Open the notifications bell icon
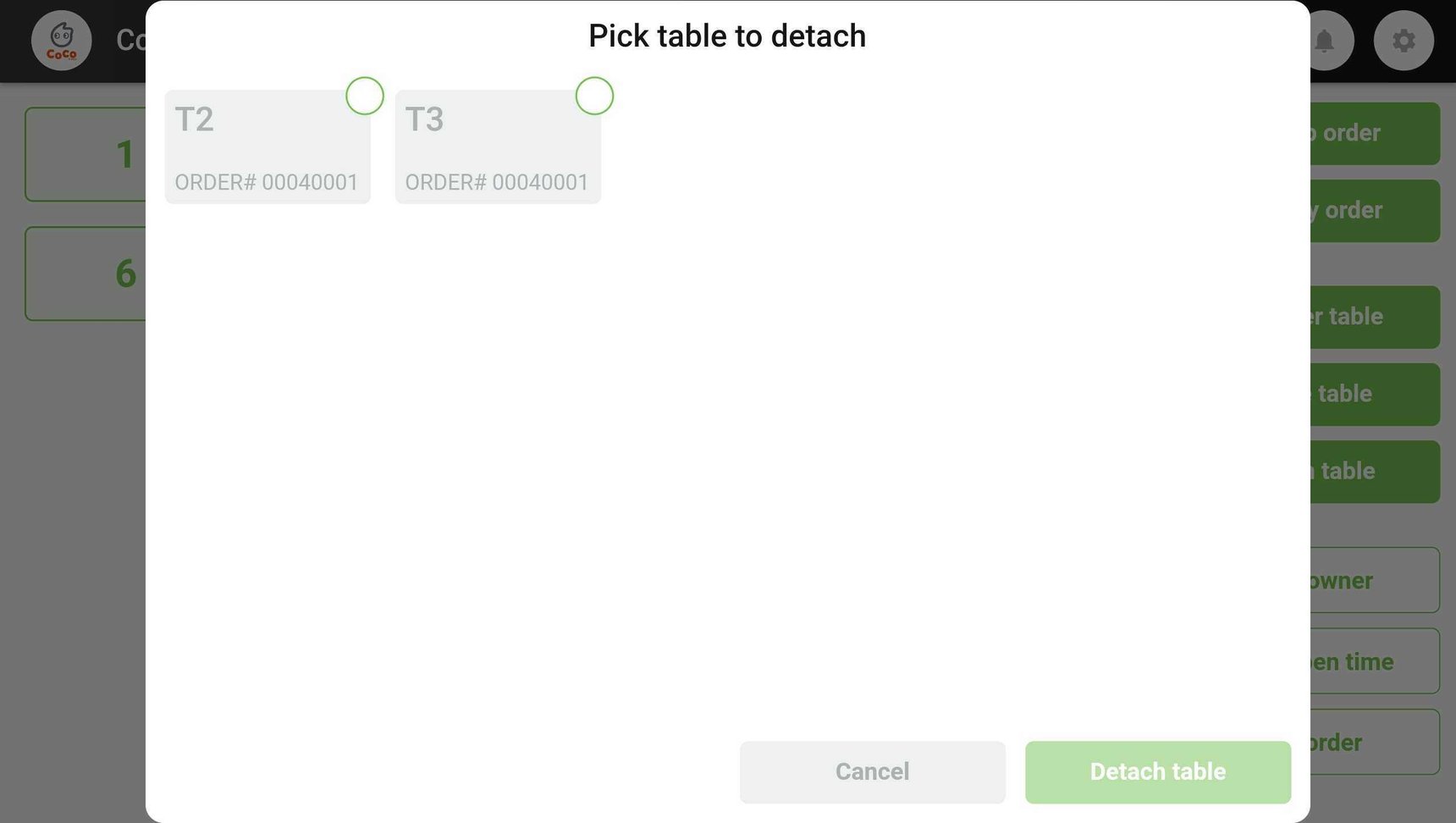 tap(1326, 40)
